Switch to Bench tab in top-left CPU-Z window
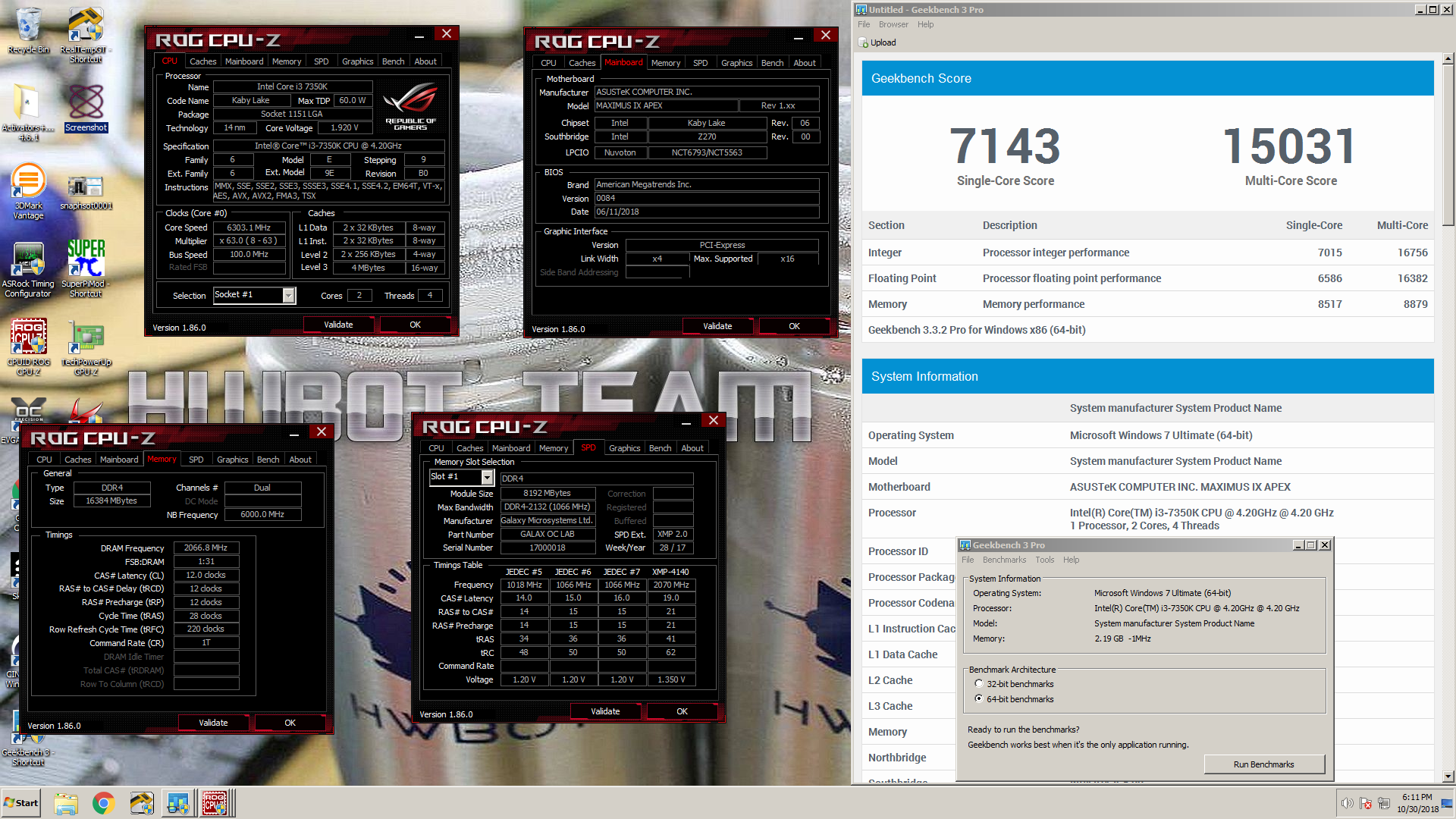 coord(393,61)
